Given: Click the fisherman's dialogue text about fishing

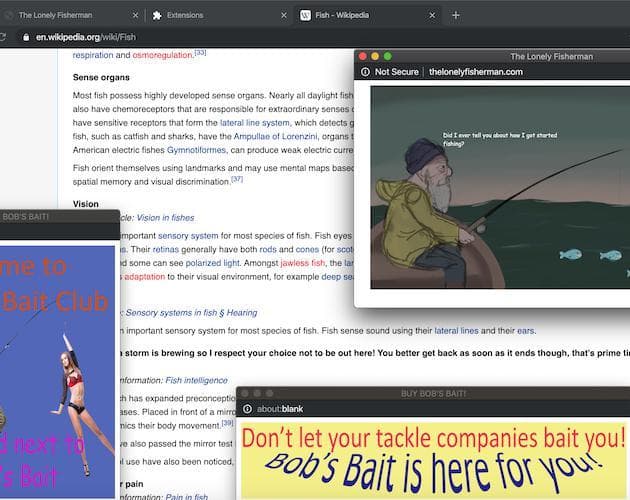Looking at the screenshot, I should (x=500, y=139).
